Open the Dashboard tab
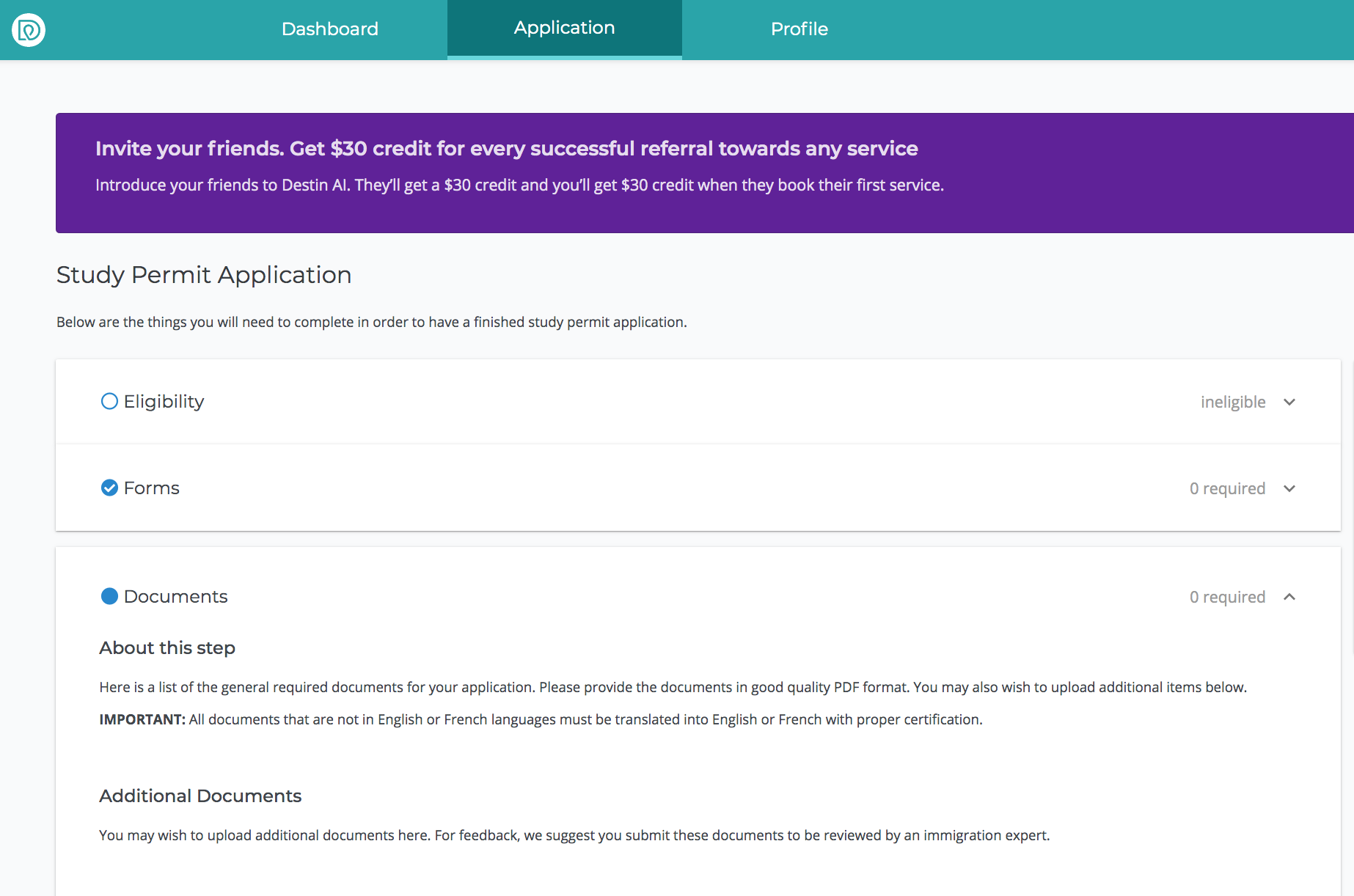This screenshot has height=896, width=1354. tap(330, 29)
